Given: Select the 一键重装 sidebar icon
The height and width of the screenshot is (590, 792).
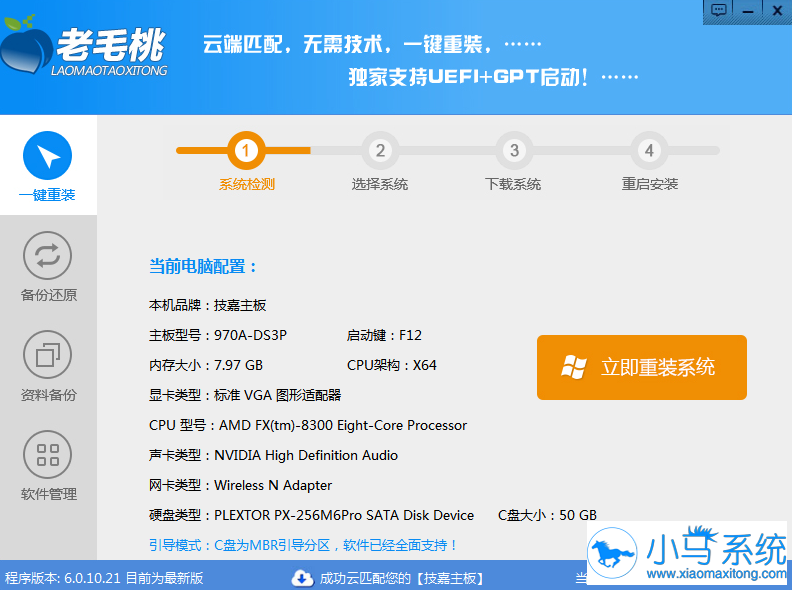Looking at the screenshot, I should point(47,156).
